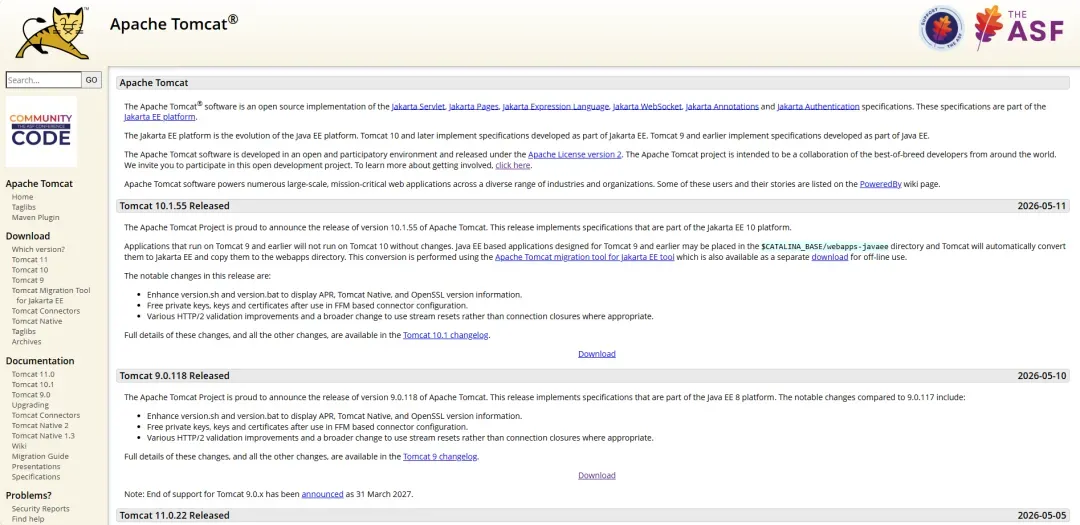The image size is (1080, 525).
Task: Open the Community Code conference banner
Action: (x=41, y=131)
